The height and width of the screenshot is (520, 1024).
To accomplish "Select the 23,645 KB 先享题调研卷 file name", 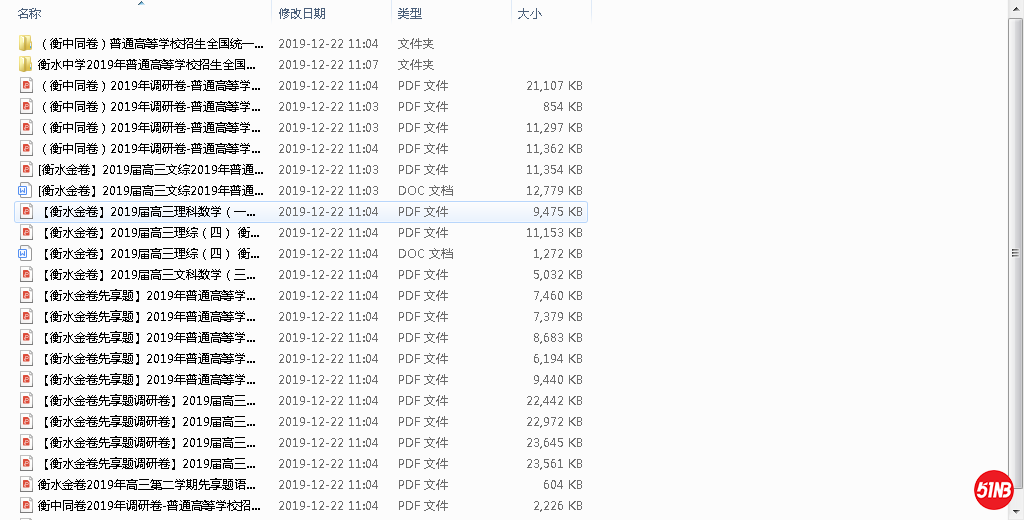I will pos(150,443).
